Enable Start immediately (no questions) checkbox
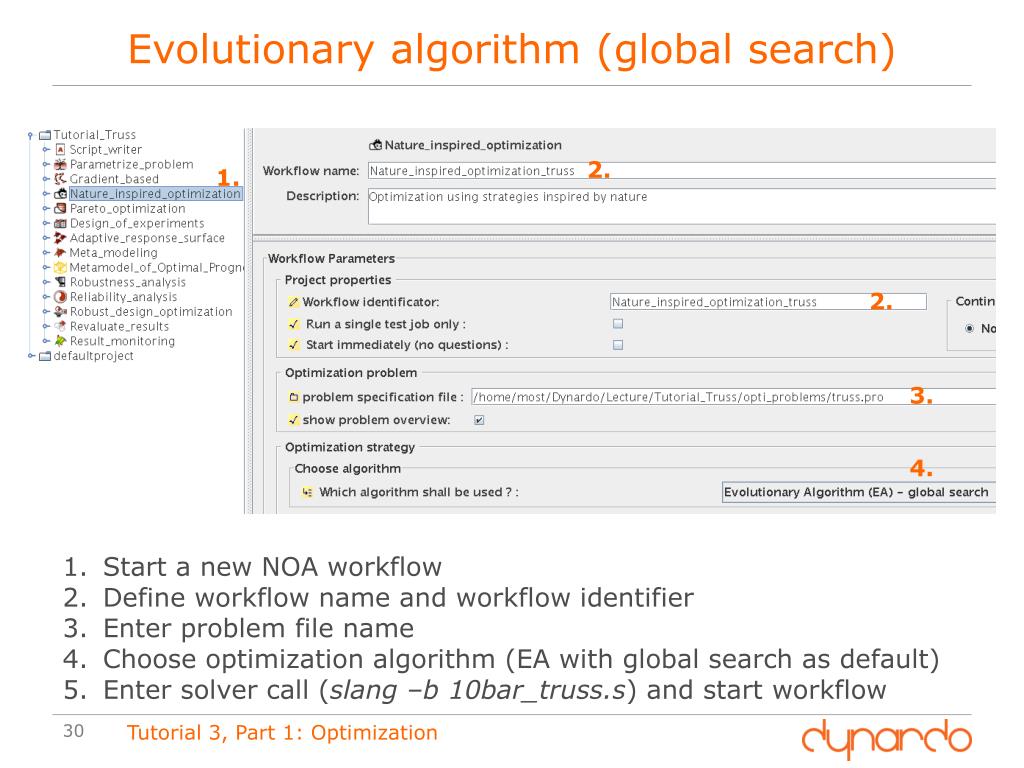The width and height of the screenshot is (1024, 768). click(618, 345)
